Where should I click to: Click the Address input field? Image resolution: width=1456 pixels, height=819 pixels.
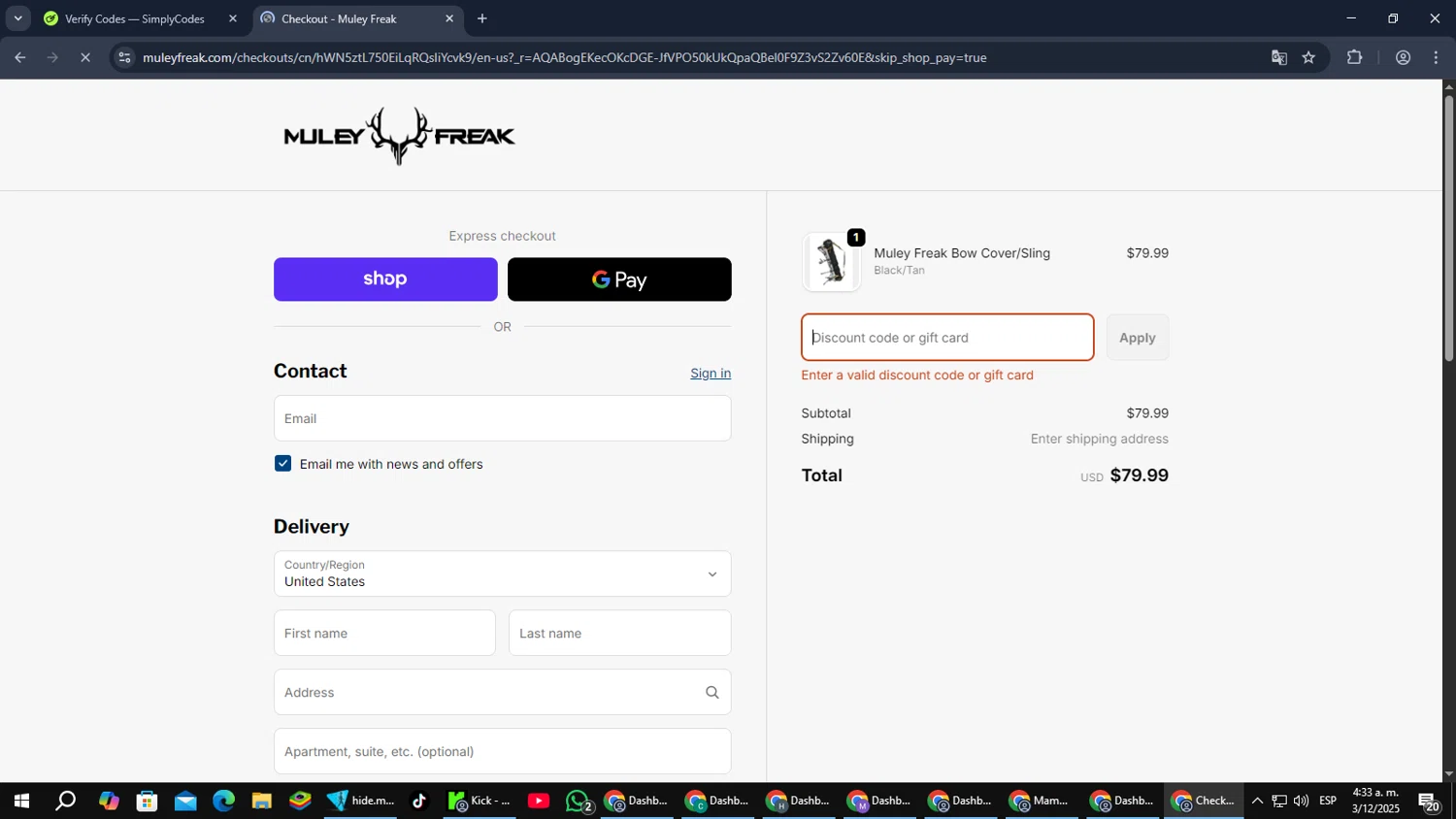(502, 692)
